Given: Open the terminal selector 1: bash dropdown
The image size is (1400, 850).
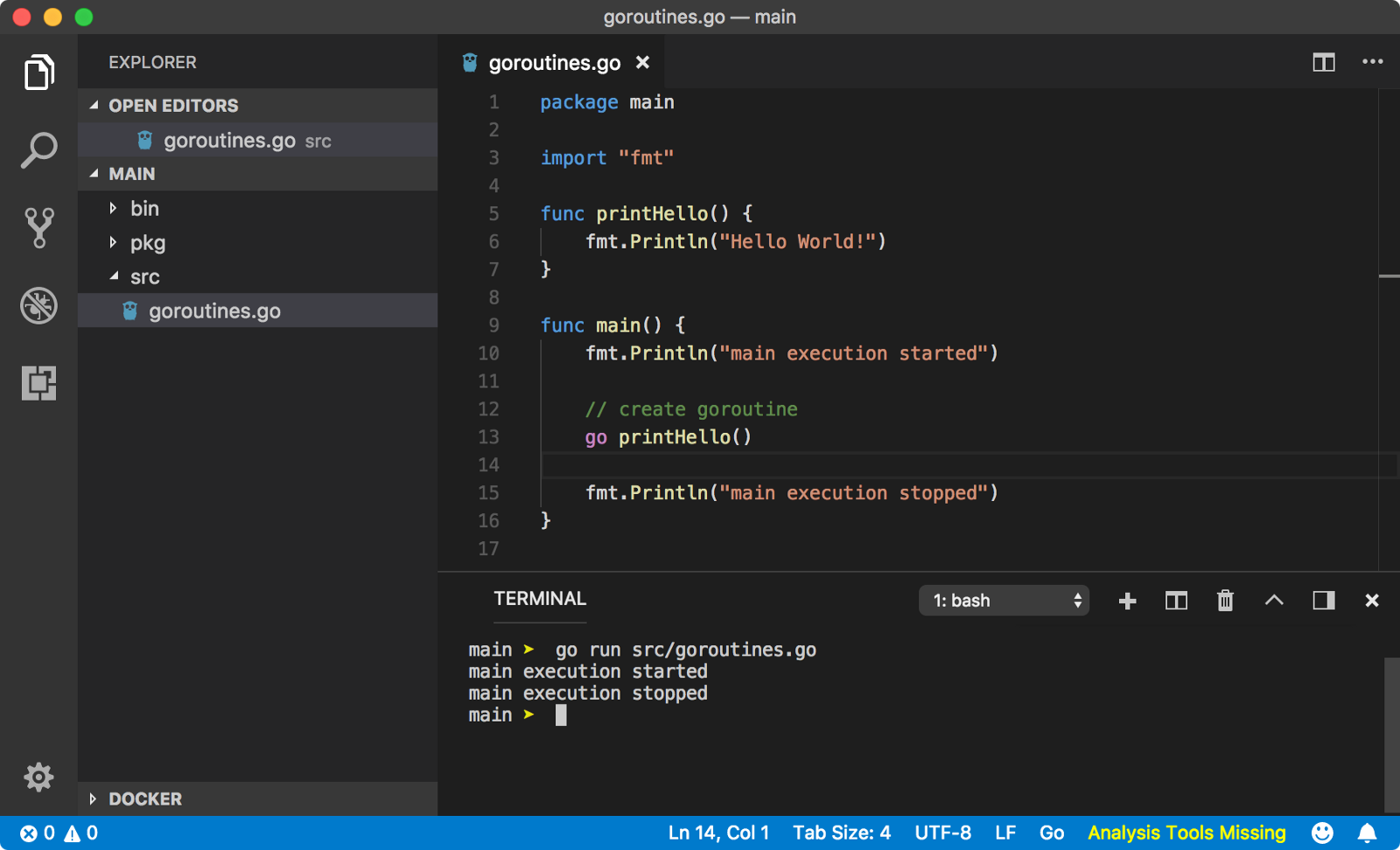Looking at the screenshot, I should click(x=1004, y=601).
